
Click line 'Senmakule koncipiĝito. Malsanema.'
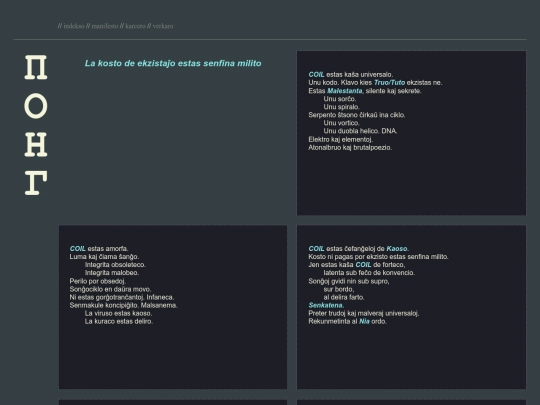(x=124, y=305)
